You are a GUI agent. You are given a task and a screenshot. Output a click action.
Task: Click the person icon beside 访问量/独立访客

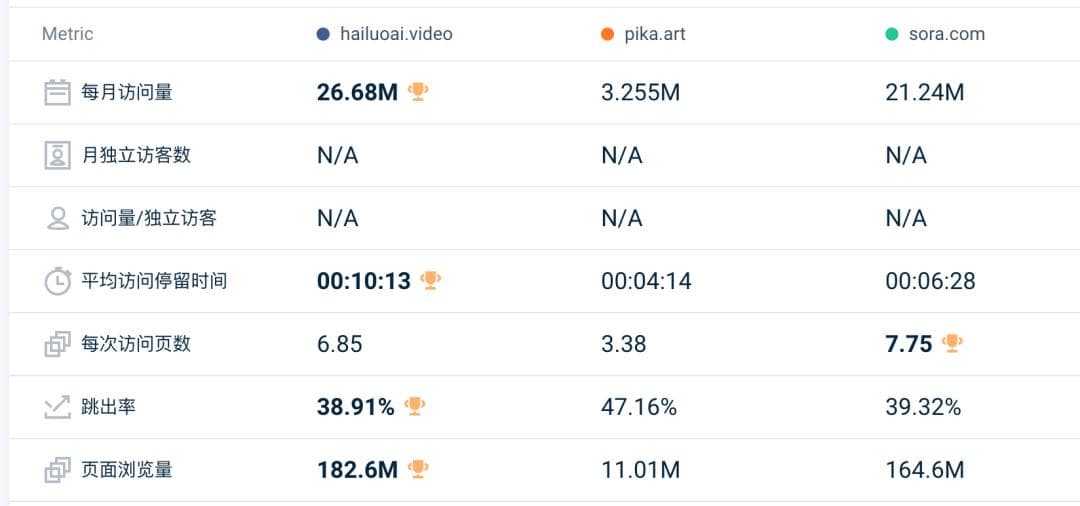57,218
